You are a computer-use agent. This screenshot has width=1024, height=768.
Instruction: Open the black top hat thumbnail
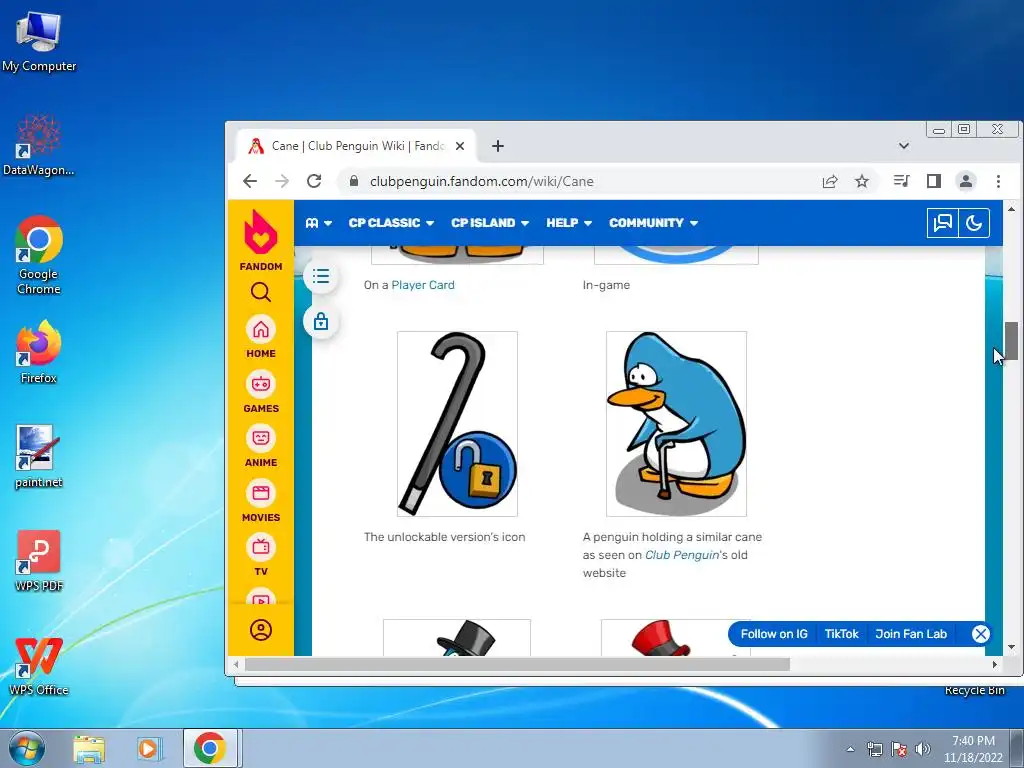click(x=456, y=637)
